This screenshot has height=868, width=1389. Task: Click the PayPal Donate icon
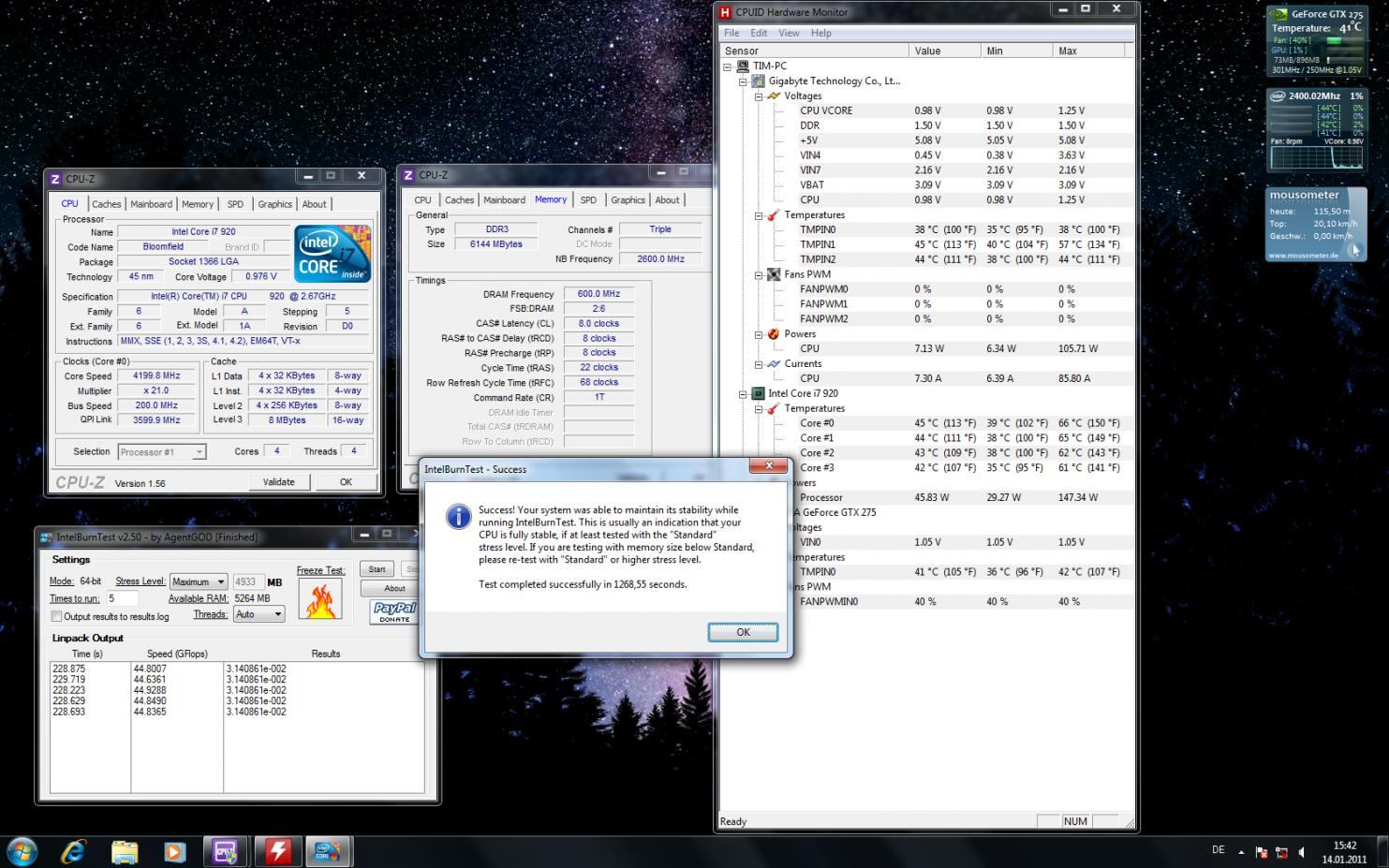point(394,612)
